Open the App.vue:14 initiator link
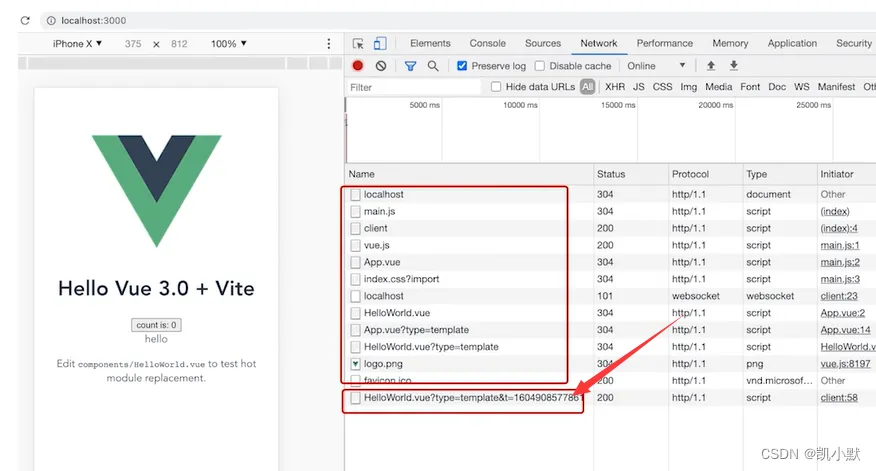The width and height of the screenshot is (876, 471). [x=845, y=330]
